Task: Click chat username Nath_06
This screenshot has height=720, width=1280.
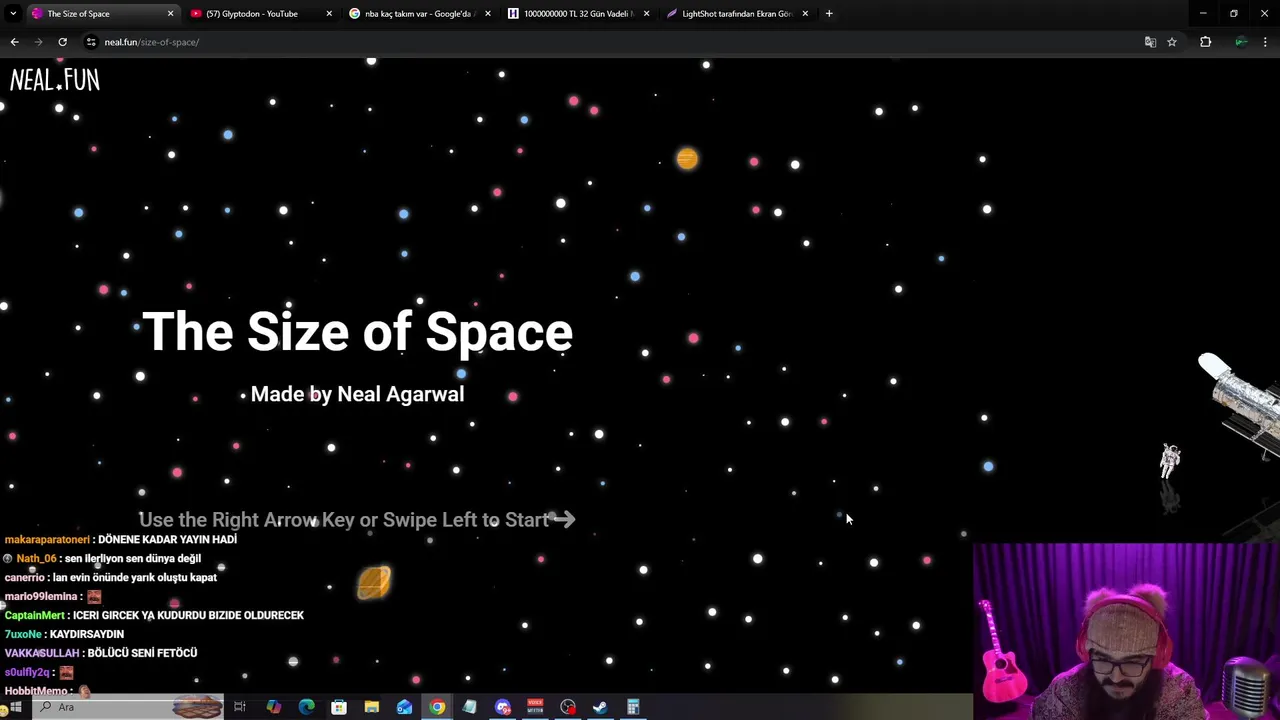Action: click(36, 558)
